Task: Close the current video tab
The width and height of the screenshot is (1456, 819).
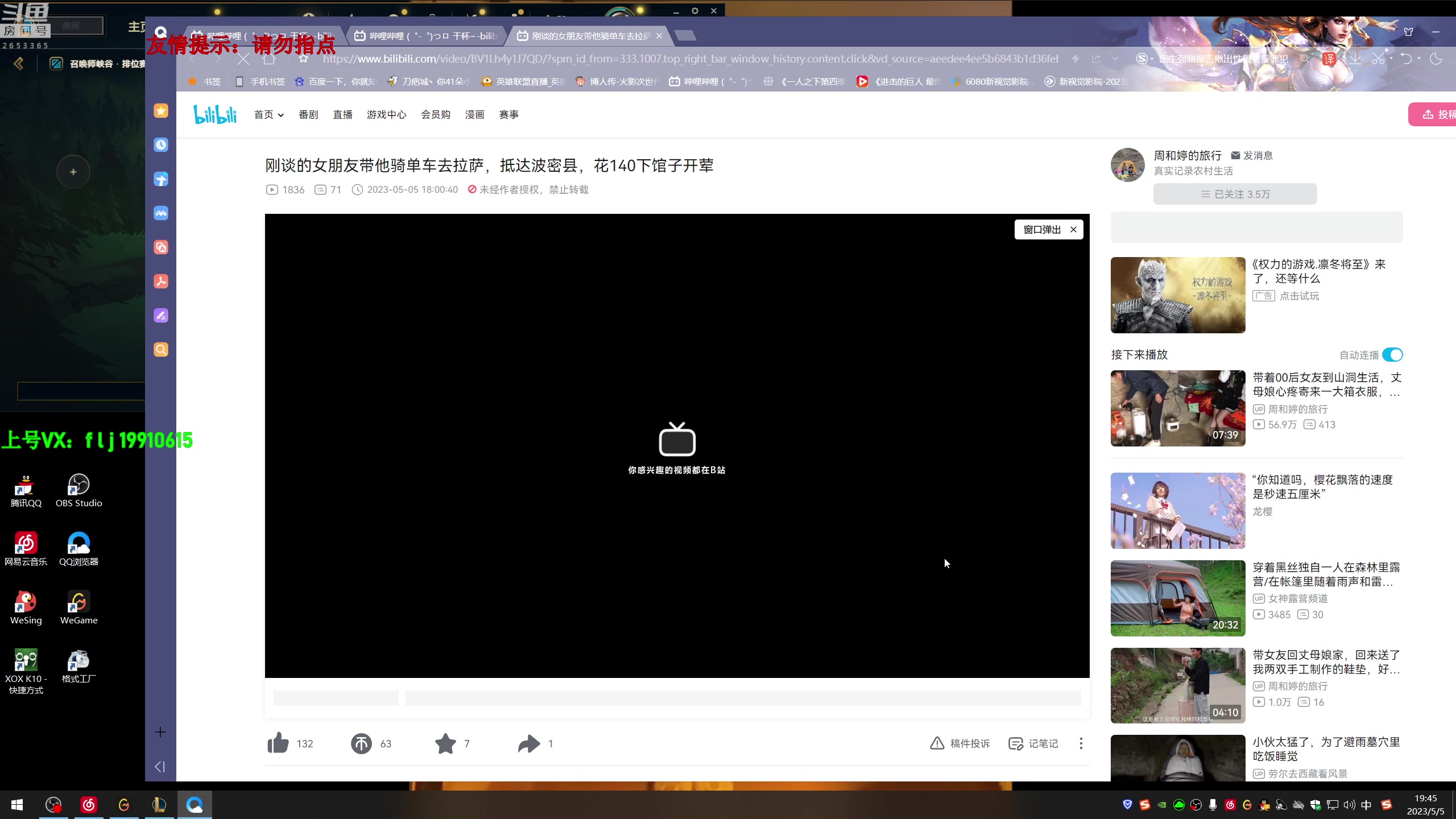Action: tap(659, 36)
